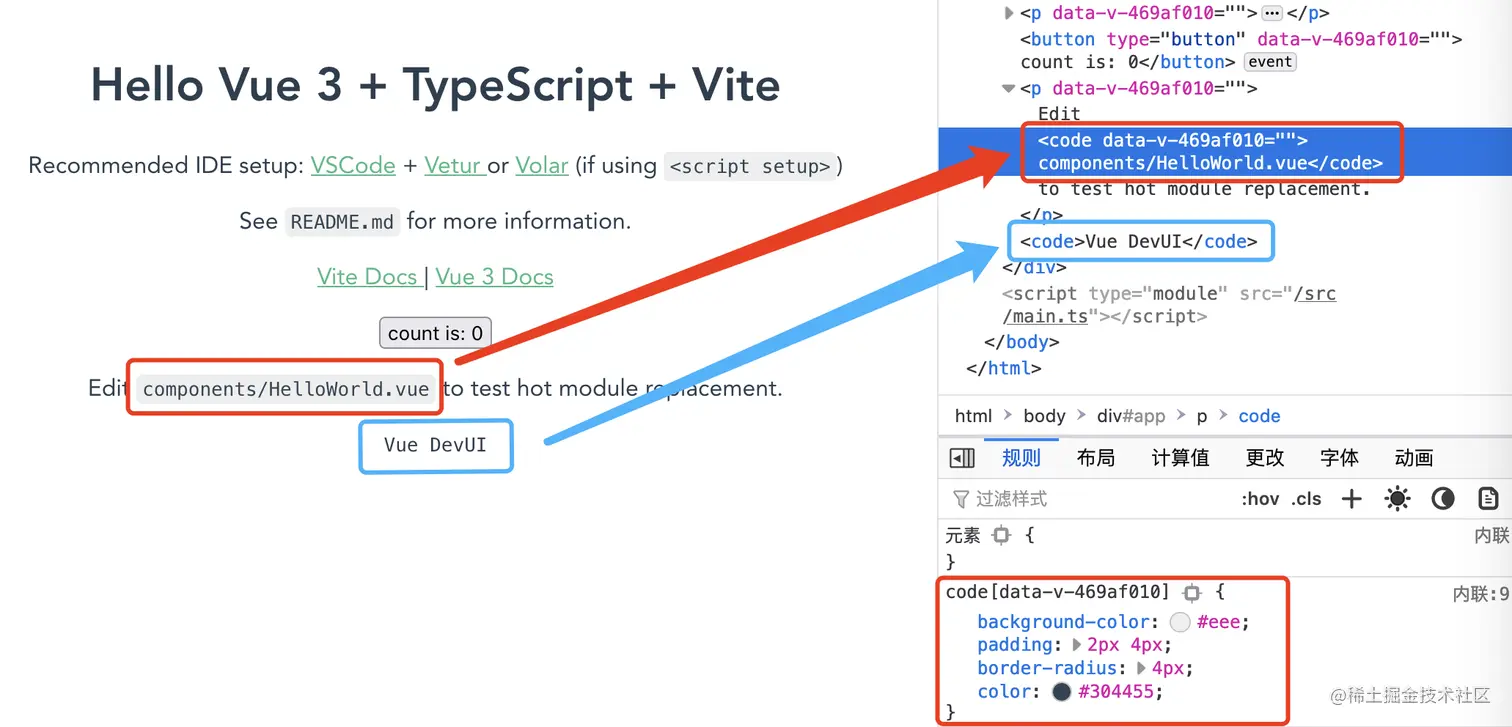Screen dimensions: 1512x727
Task: Toggle the three-pane inspector sidebar icon
Action: [962, 458]
